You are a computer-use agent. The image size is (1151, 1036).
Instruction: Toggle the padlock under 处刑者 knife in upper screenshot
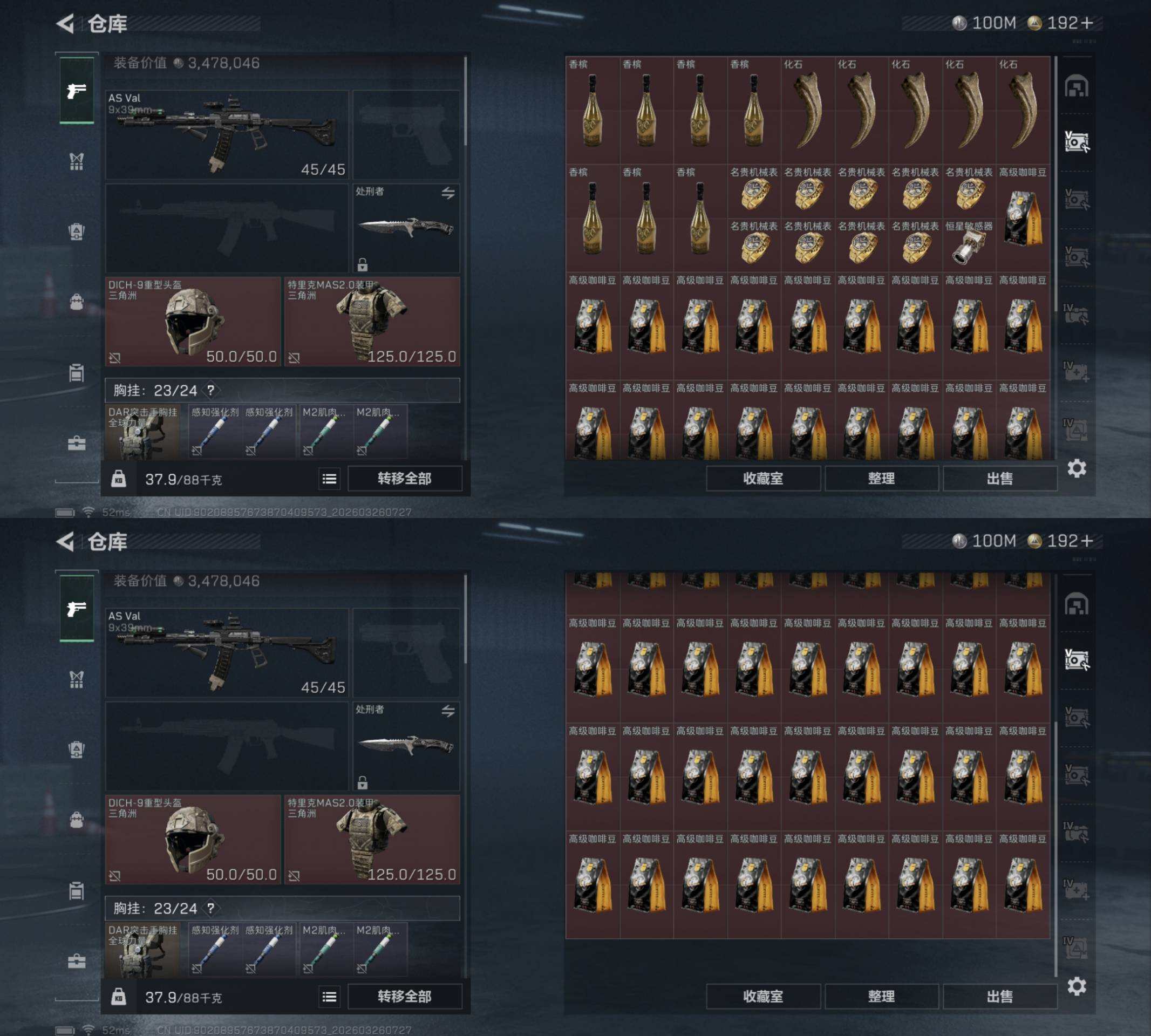tap(362, 264)
